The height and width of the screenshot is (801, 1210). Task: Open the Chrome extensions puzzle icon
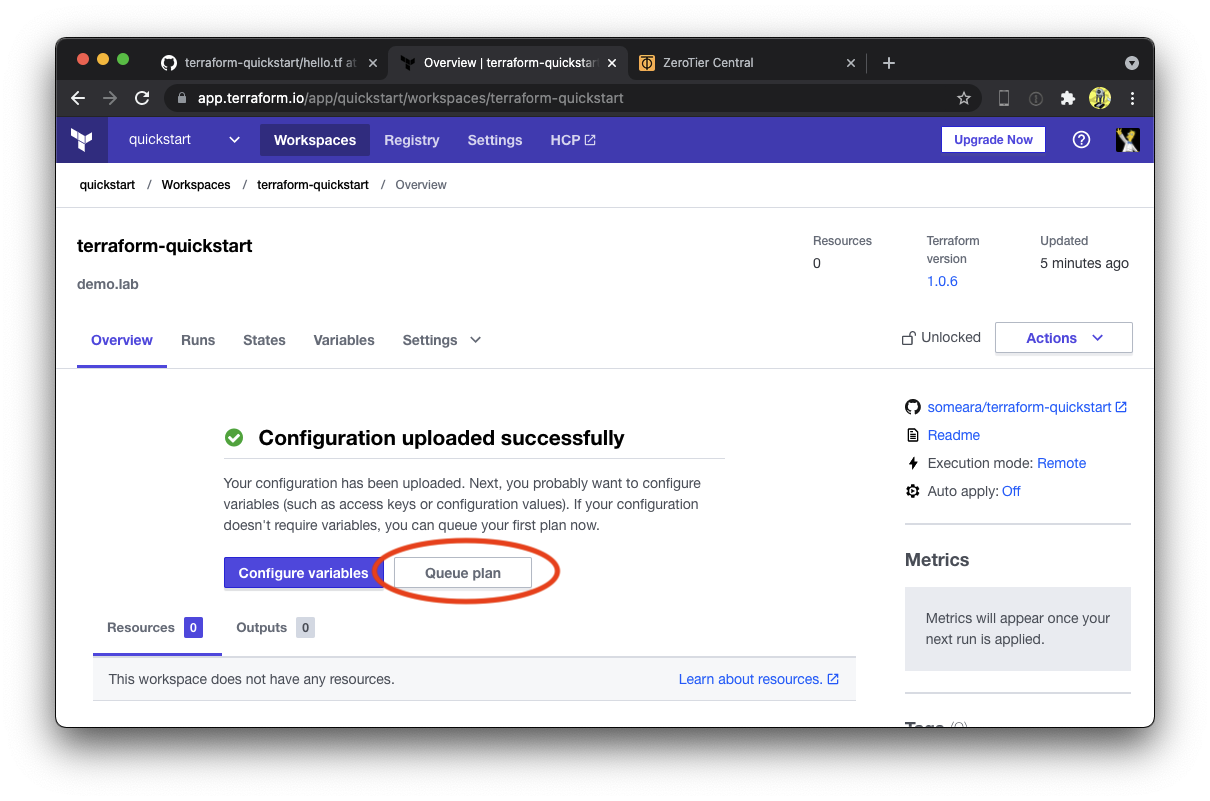(1068, 98)
